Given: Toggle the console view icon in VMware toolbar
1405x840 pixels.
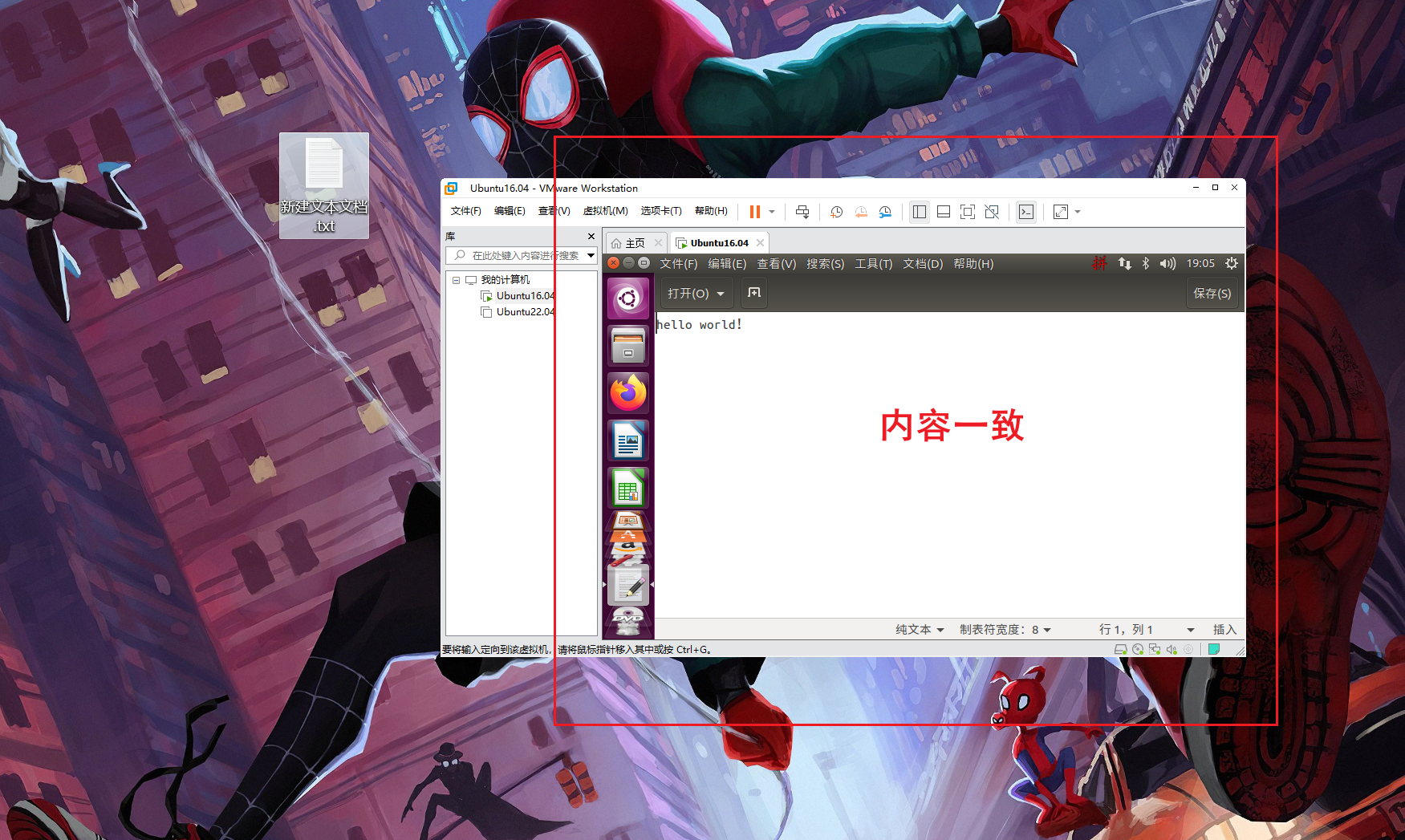Looking at the screenshot, I should click(x=1026, y=212).
